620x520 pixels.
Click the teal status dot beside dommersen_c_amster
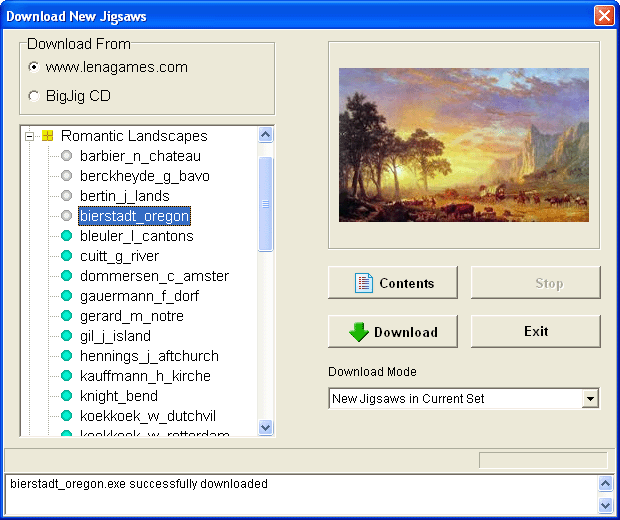tap(66, 276)
